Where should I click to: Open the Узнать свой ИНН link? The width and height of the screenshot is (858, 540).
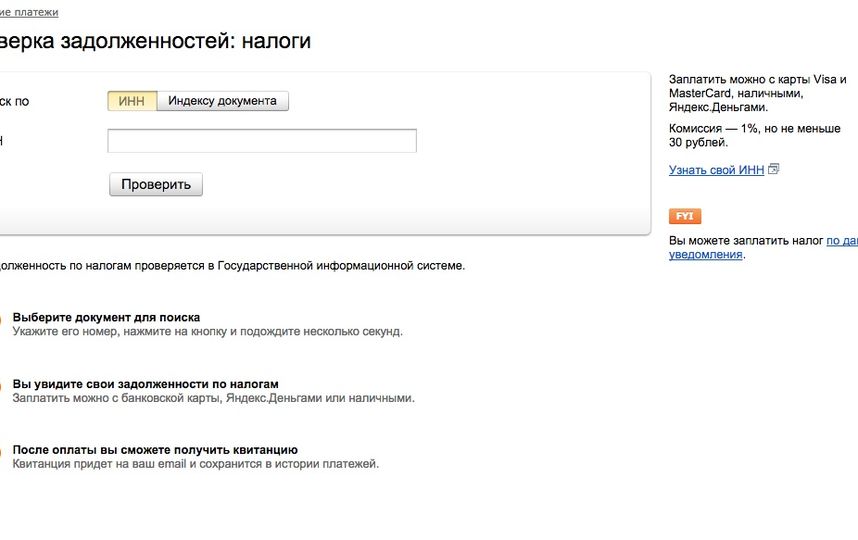[716, 171]
